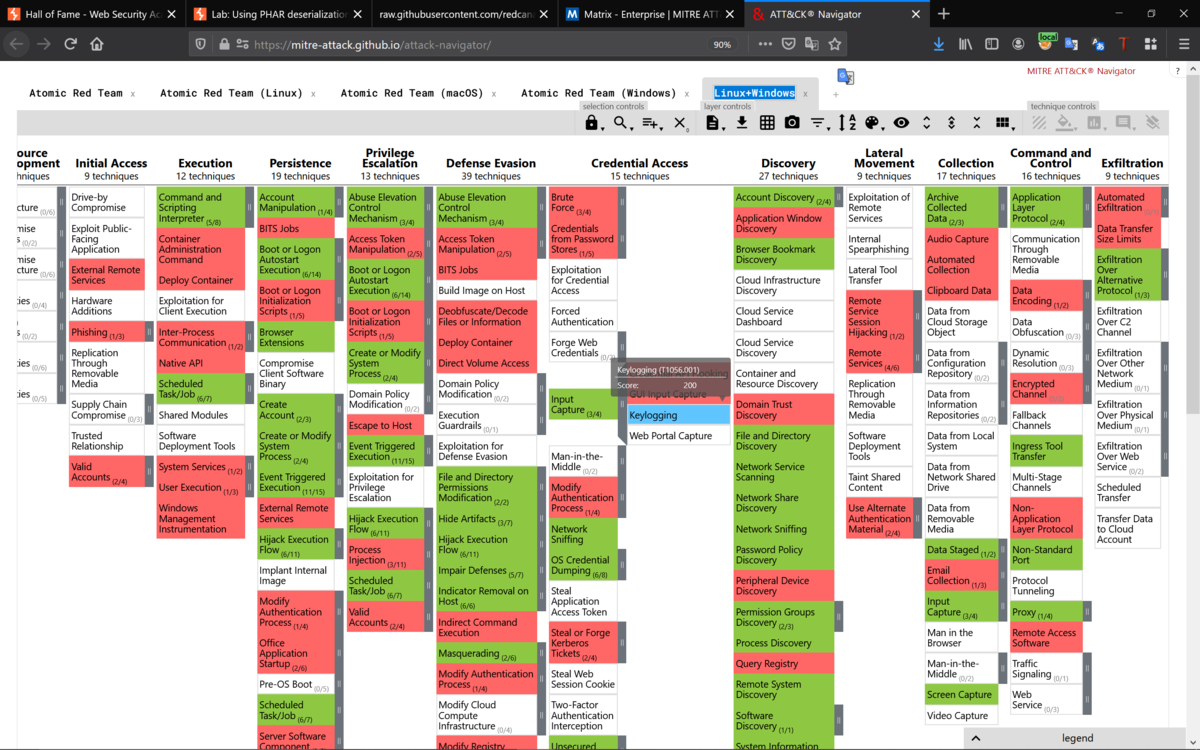Open the sorting A-Z icon

(847, 123)
